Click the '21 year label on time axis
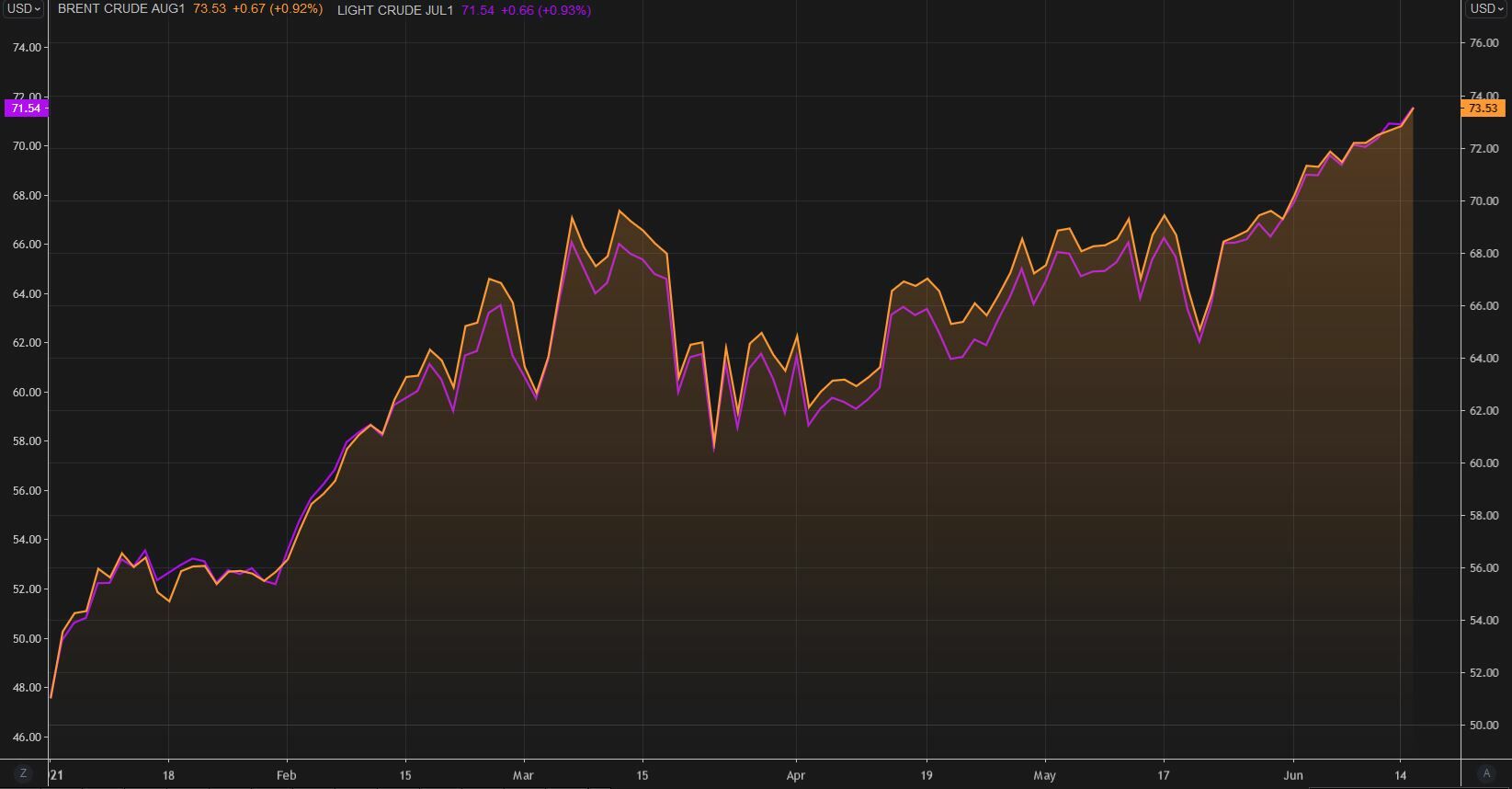This screenshot has width=1512, height=789. [56, 775]
